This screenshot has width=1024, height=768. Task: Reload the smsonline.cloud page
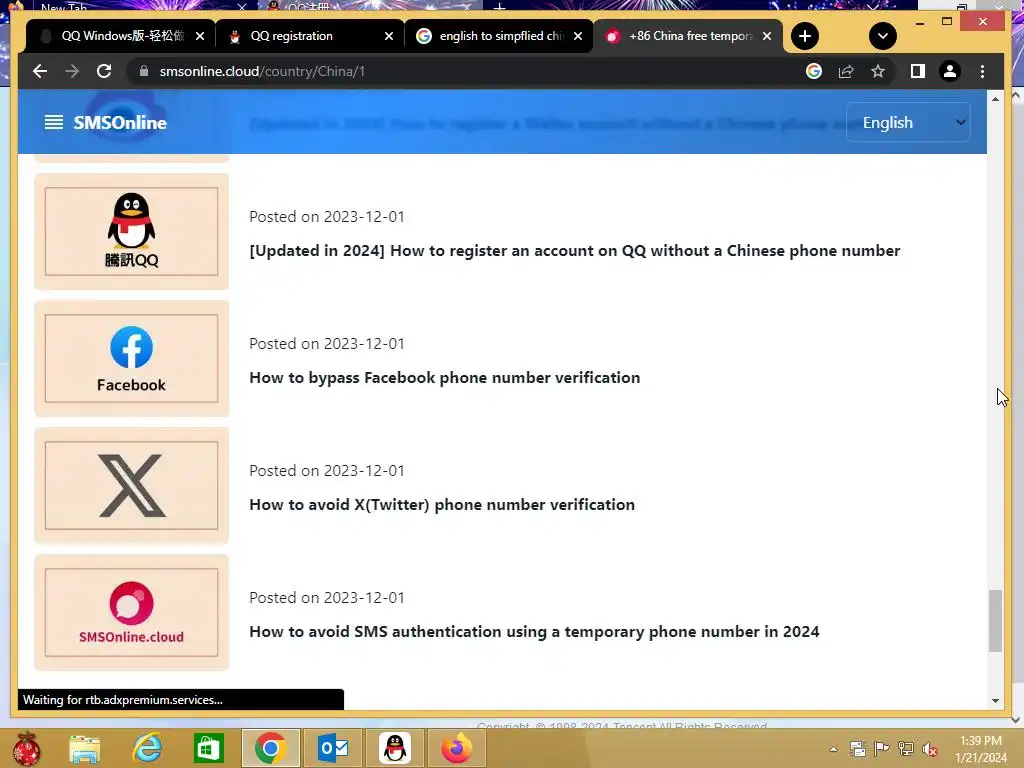point(104,71)
